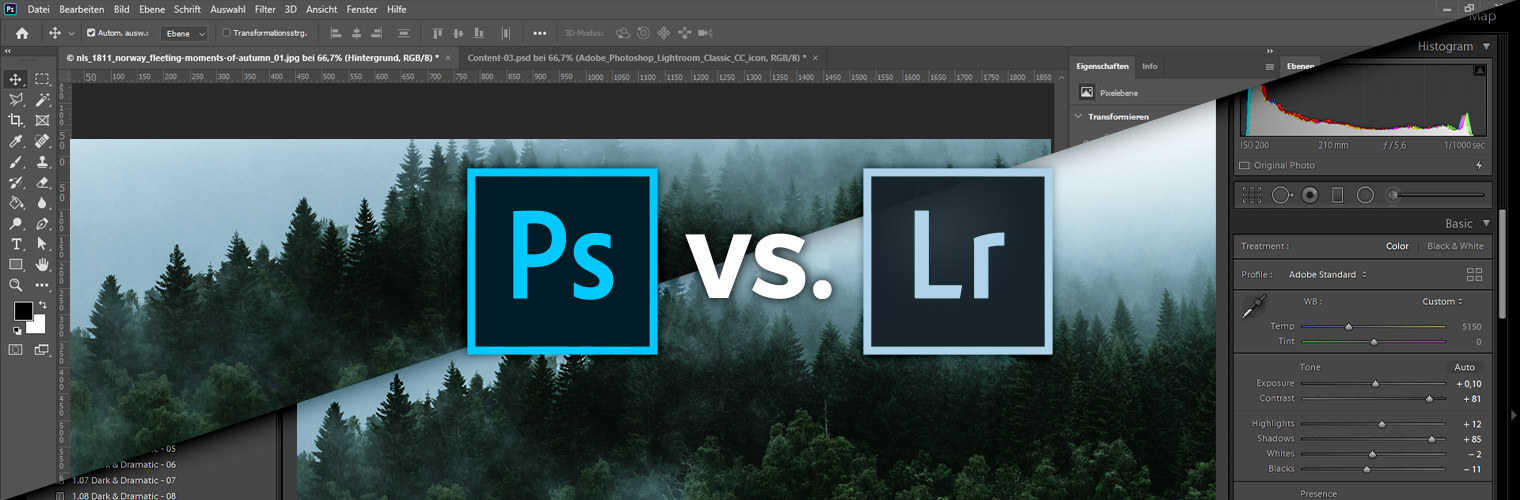Toggle Quick Mask mode icon
Screen dimensions: 1520x500
(16, 349)
